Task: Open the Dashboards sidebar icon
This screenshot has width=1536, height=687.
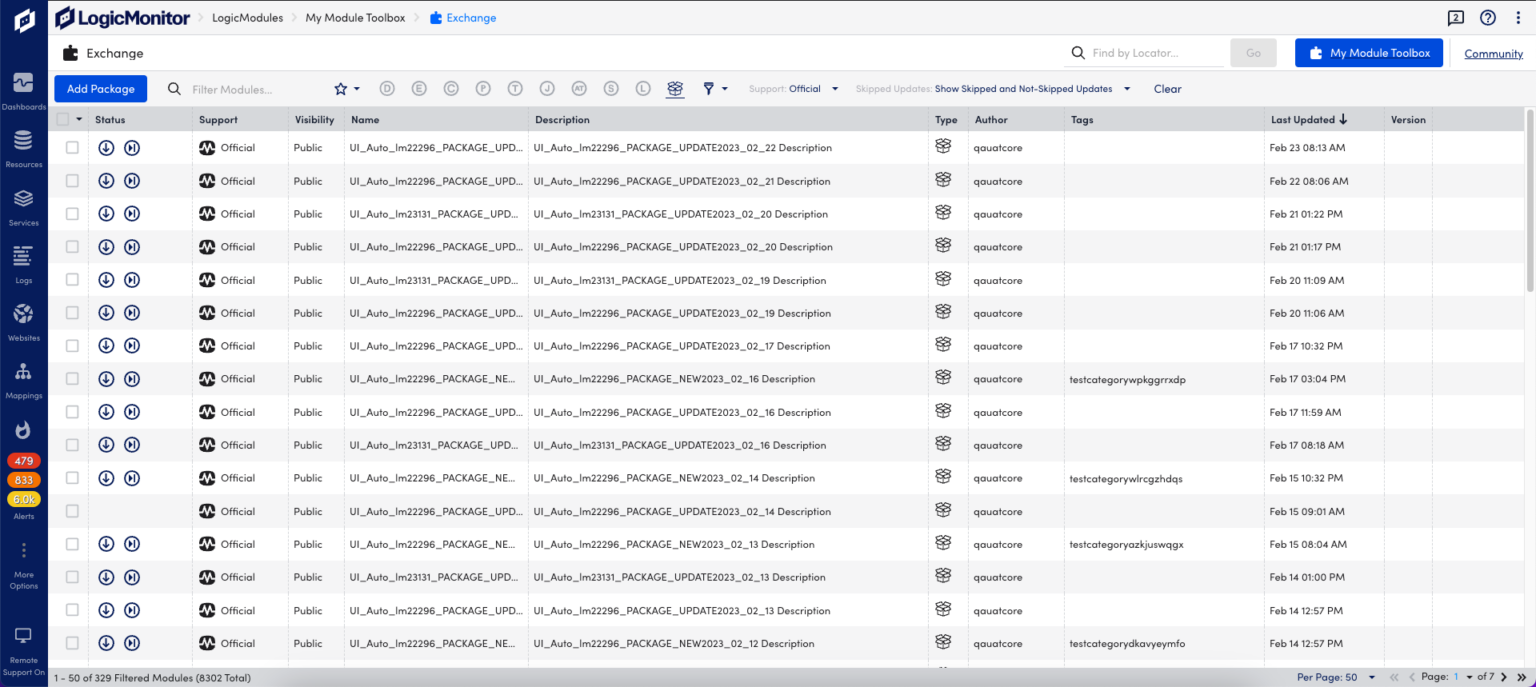Action: (x=23, y=88)
